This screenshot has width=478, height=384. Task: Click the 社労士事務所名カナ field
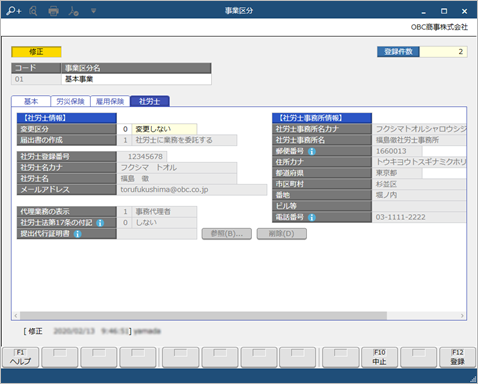coord(419,129)
